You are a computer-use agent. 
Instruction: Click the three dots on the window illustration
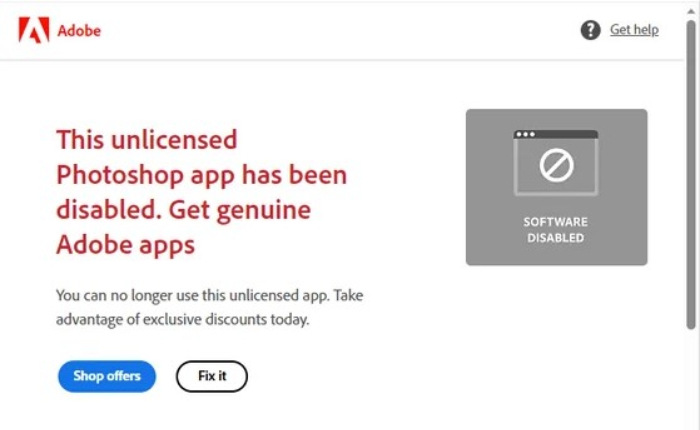click(525, 134)
